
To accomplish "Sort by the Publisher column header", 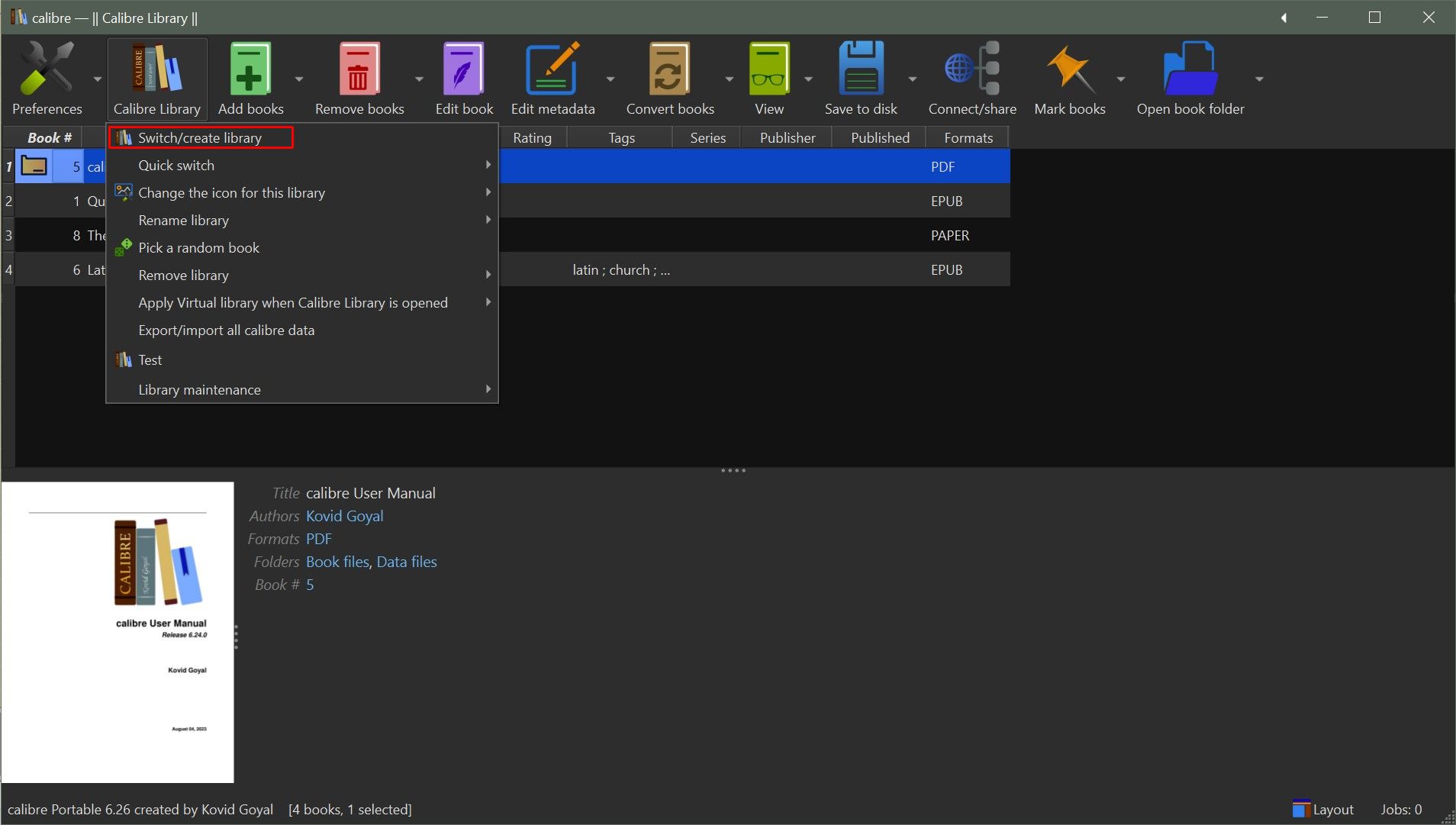I will coord(788,137).
